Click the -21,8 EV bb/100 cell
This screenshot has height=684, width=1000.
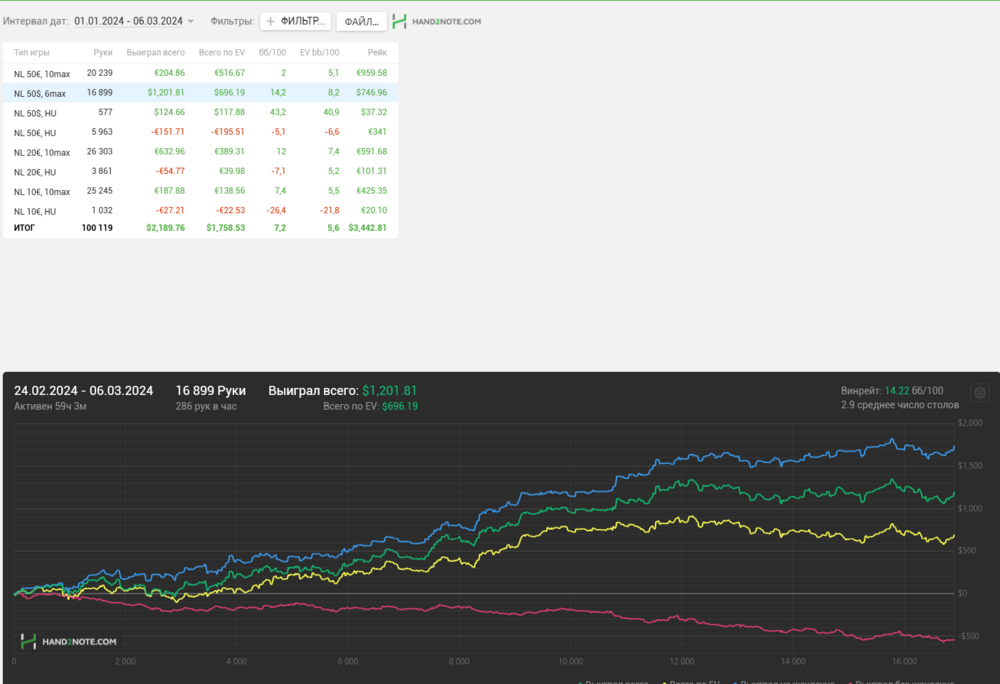pyautogui.click(x=329, y=210)
